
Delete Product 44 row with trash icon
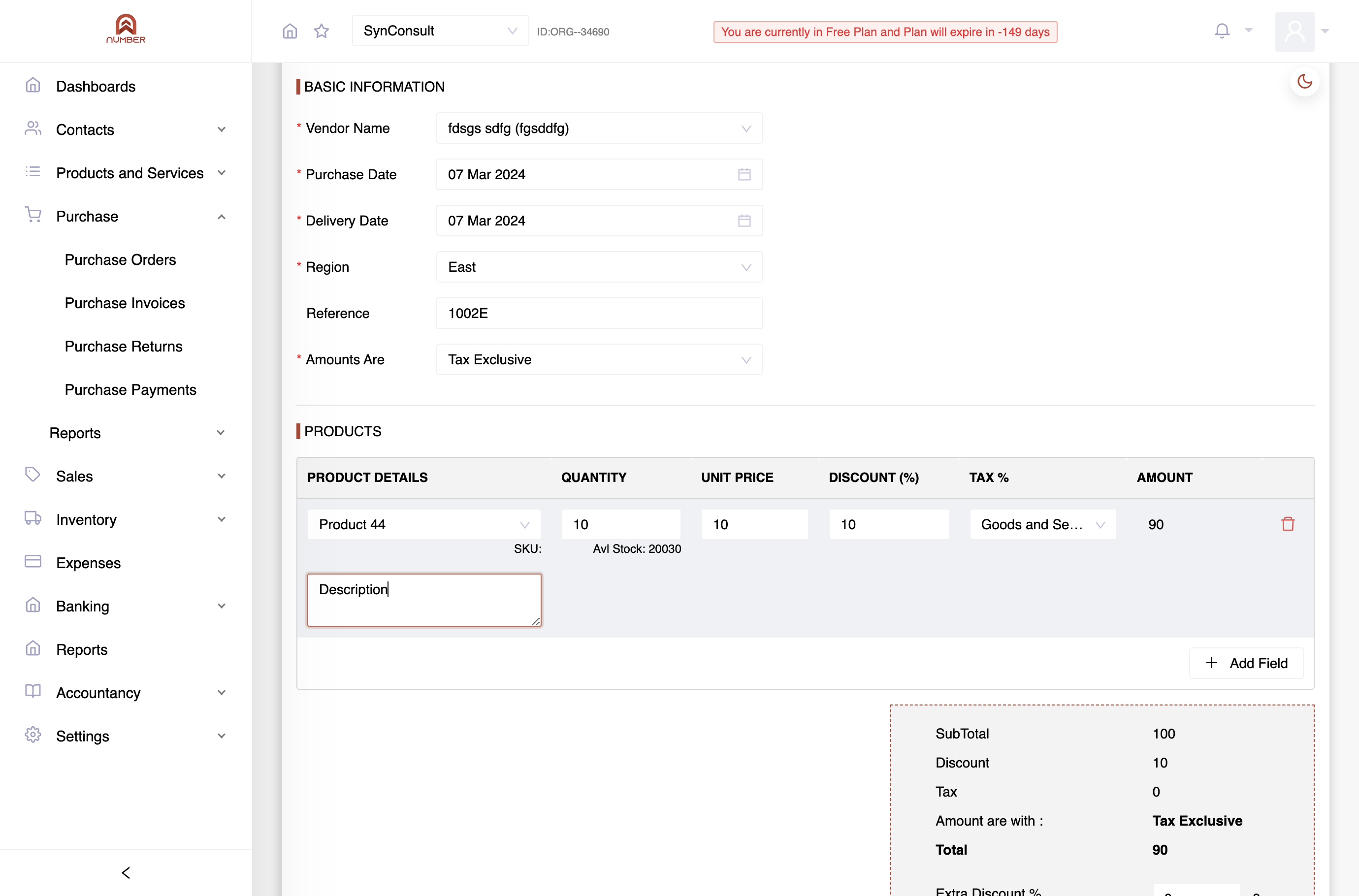[1288, 524]
